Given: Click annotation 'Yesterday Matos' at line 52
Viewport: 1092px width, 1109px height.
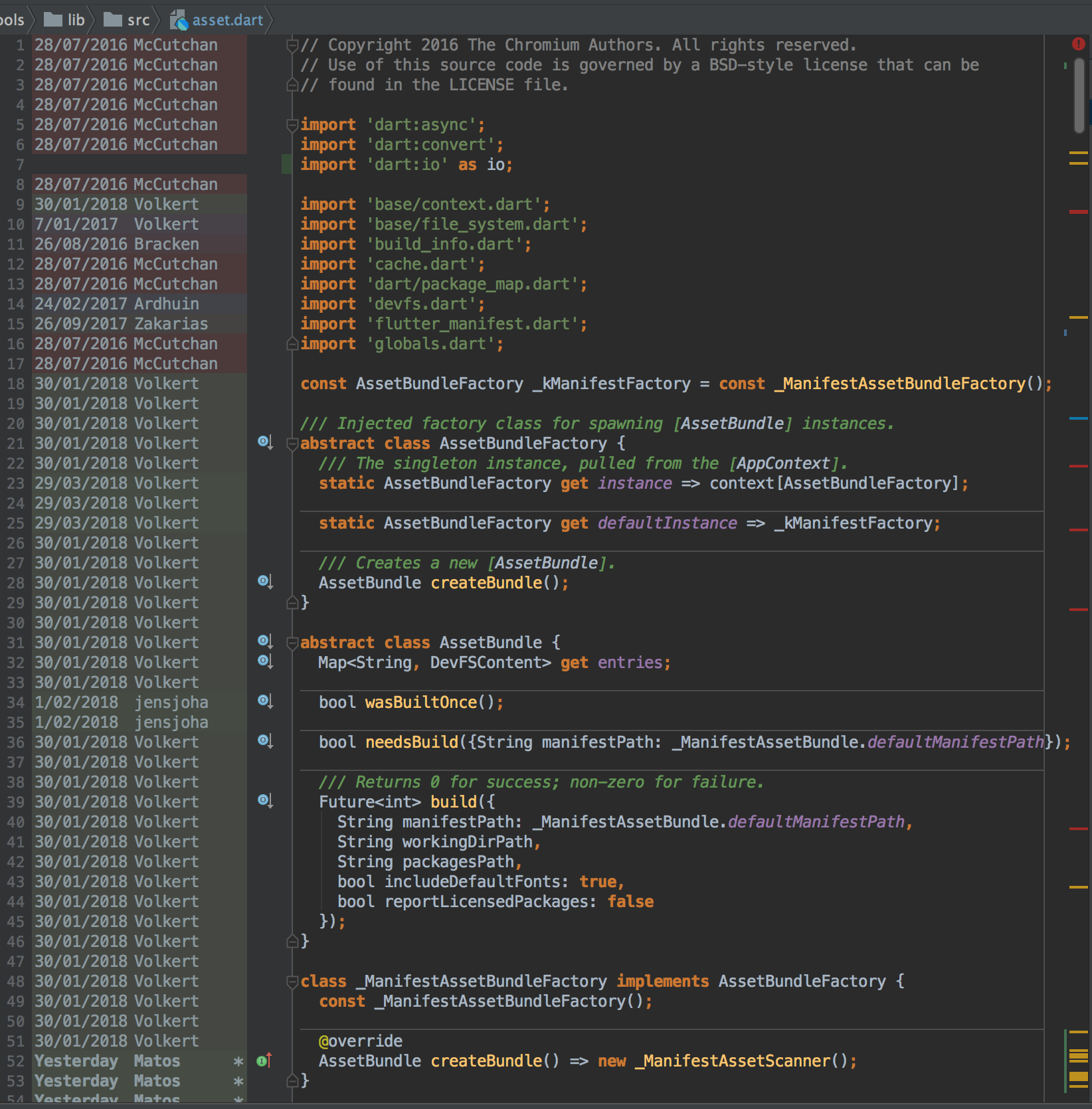Looking at the screenshot, I should click(x=108, y=1061).
